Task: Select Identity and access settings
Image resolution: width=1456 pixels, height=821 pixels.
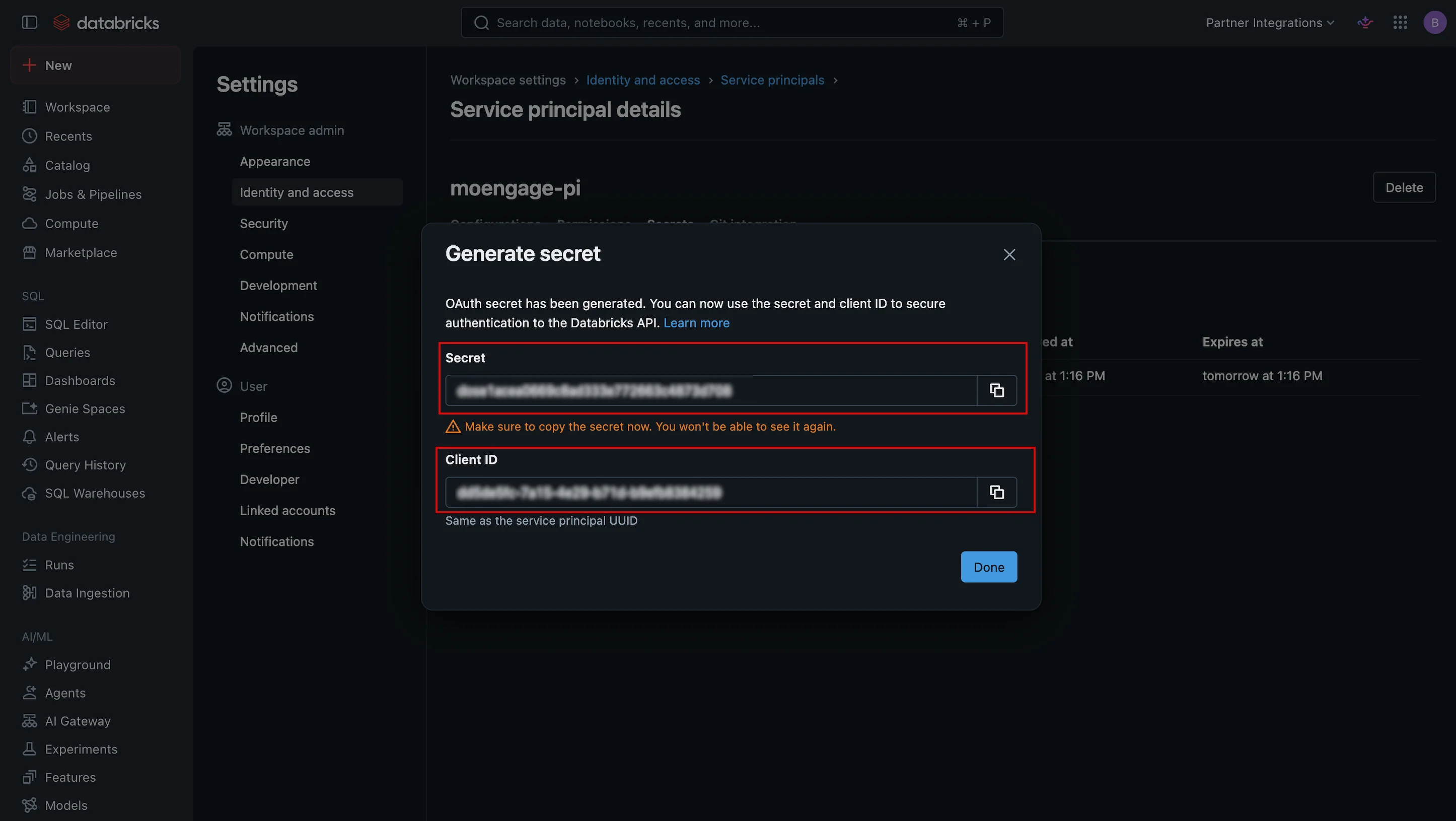Action: 317,192
